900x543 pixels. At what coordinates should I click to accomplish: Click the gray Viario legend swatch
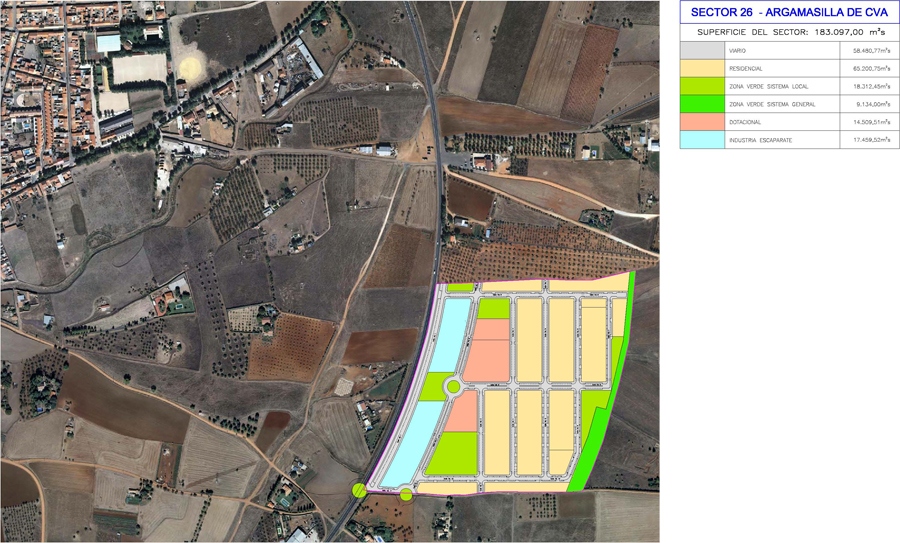click(x=701, y=50)
